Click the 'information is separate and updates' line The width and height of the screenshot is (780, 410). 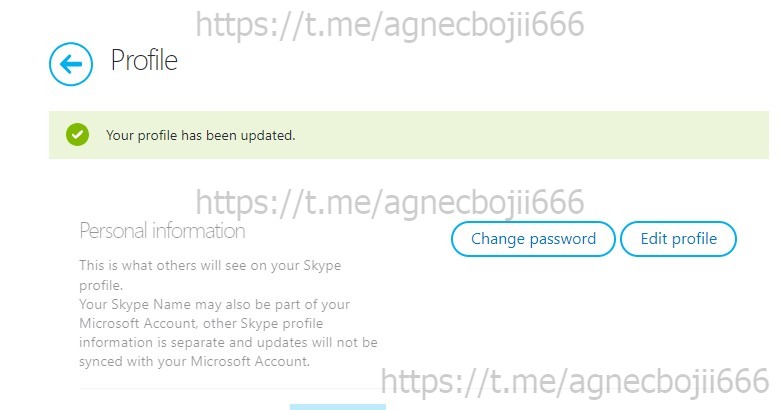(228, 342)
